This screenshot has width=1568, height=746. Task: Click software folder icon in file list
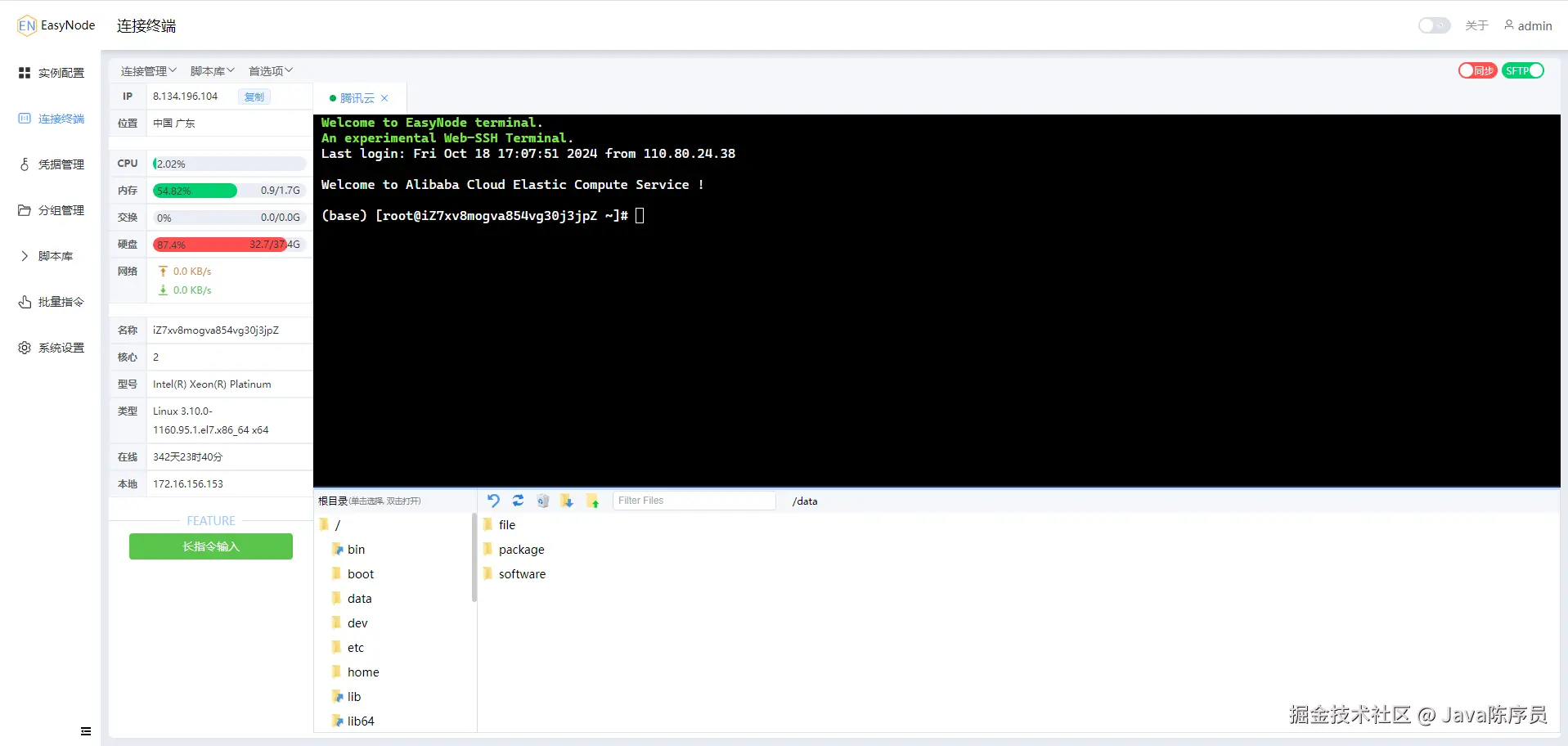point(488,574)
